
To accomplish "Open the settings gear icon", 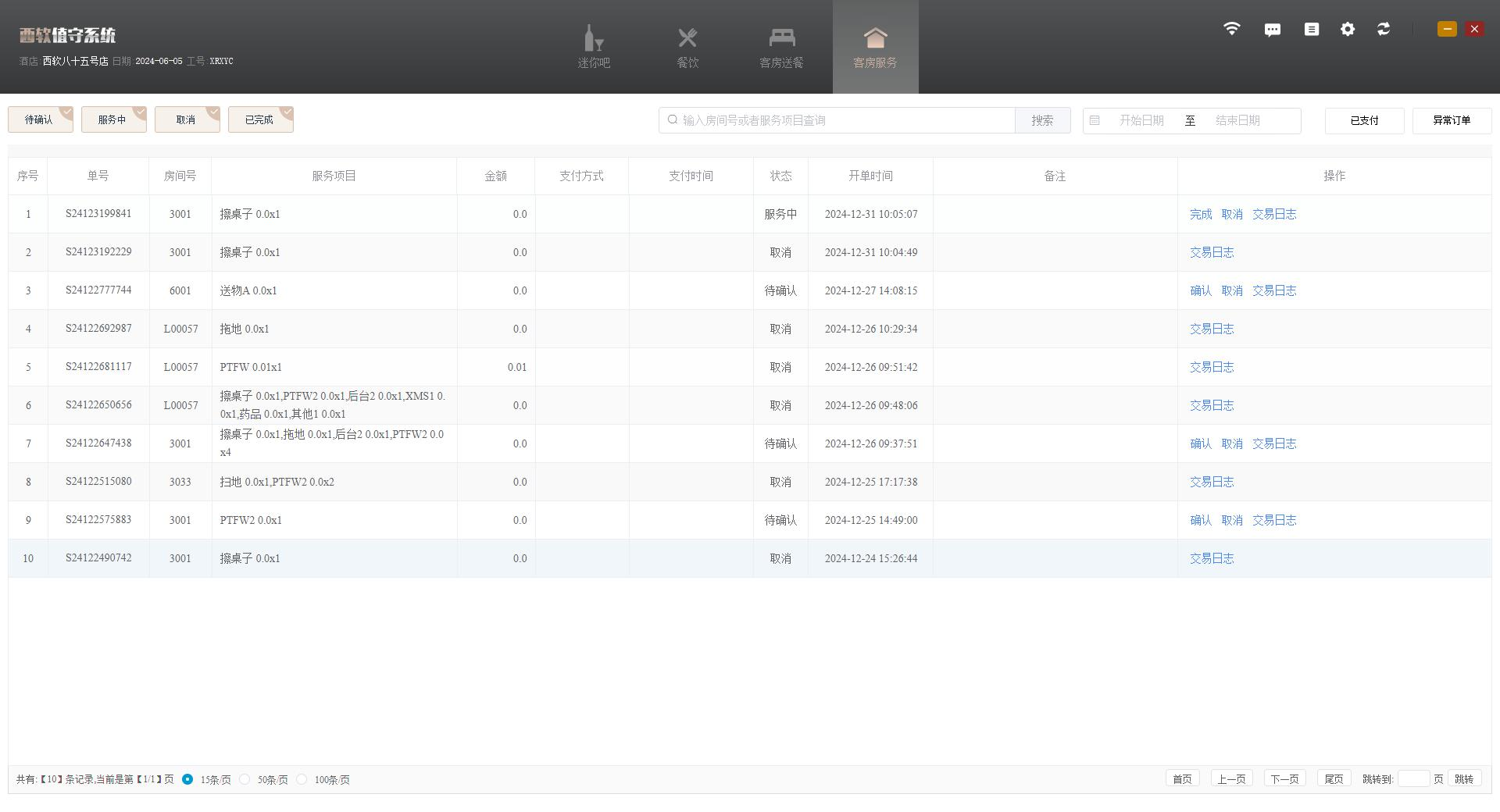I will (x=1348, y=29).
